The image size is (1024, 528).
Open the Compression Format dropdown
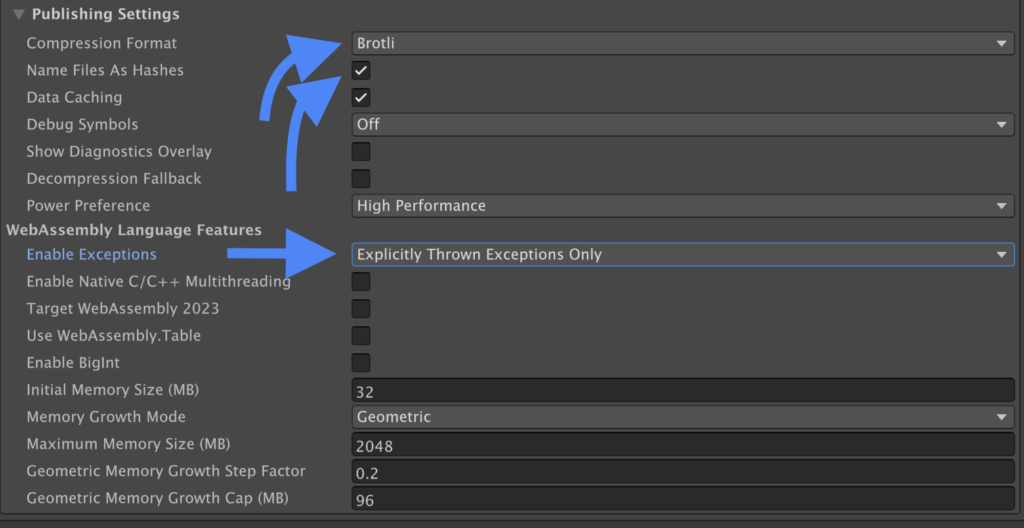coord(682,43)
